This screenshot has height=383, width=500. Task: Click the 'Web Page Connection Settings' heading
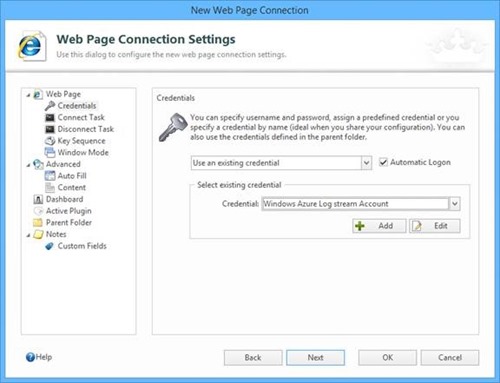tap(146, 39)
